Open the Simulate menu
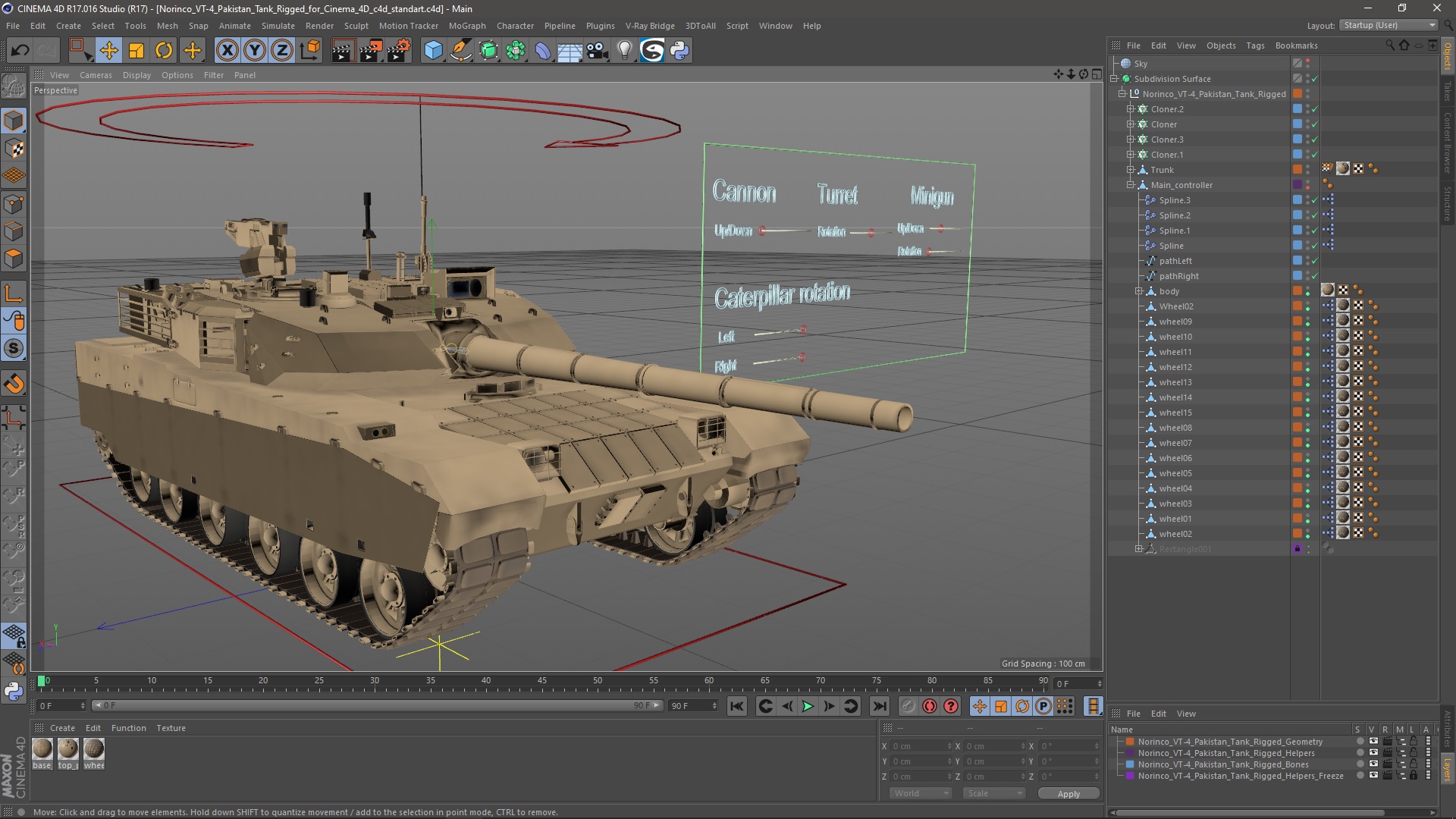This screenshot has width=1456, height=819. pos(278,26)
